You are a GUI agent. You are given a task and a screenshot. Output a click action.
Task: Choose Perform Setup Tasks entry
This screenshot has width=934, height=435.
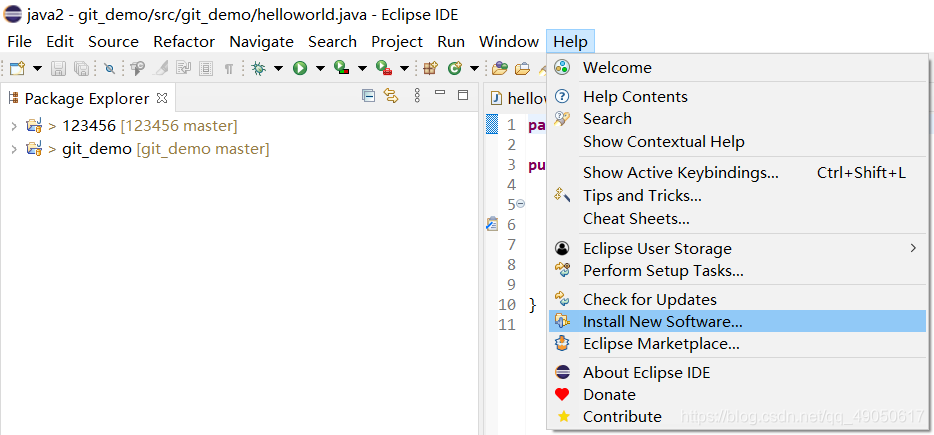(737, 271)
